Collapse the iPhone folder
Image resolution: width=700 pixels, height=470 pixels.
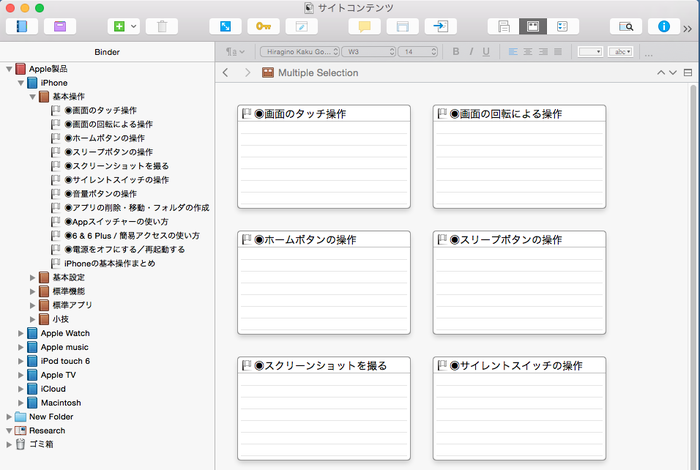[21, 83]
